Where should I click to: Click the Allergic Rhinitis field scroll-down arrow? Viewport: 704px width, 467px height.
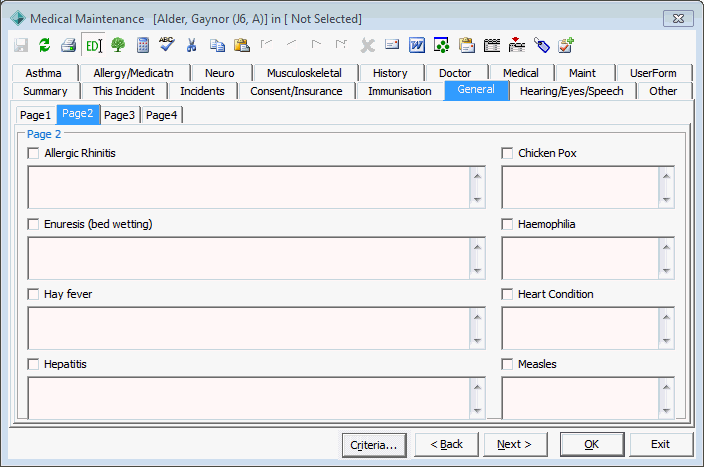pos(477,199)
